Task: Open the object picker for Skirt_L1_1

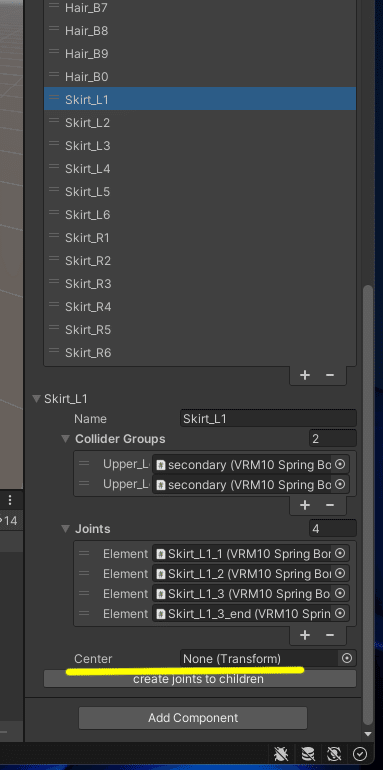Action: coord(340,553)
